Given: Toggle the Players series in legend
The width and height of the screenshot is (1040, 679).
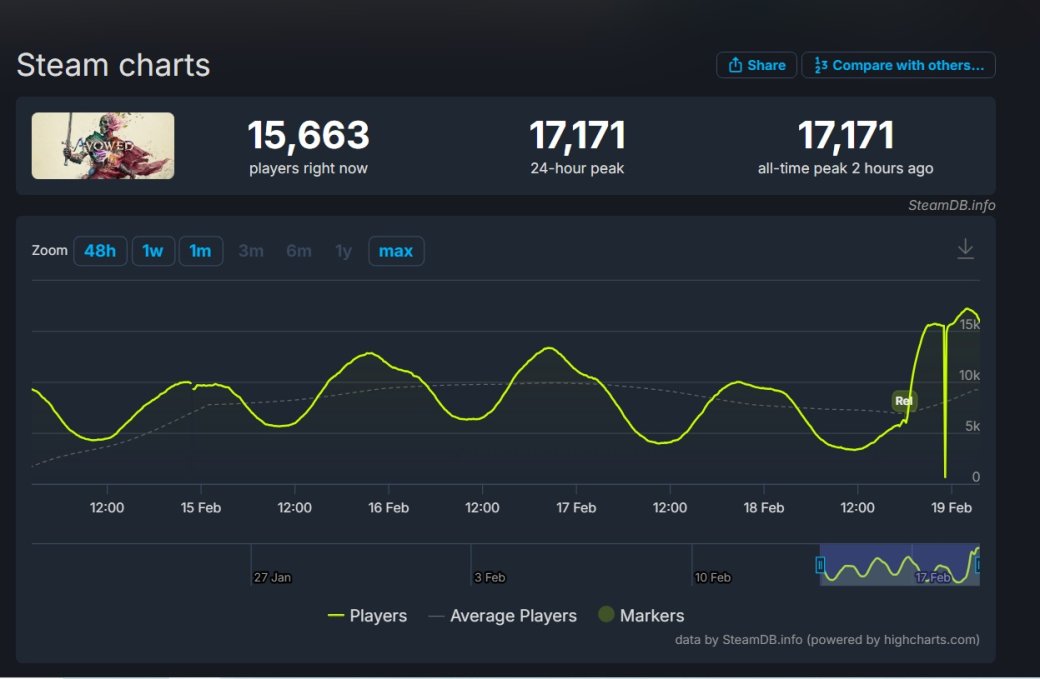Looking at the screenshot, I should tap(367, 615).
